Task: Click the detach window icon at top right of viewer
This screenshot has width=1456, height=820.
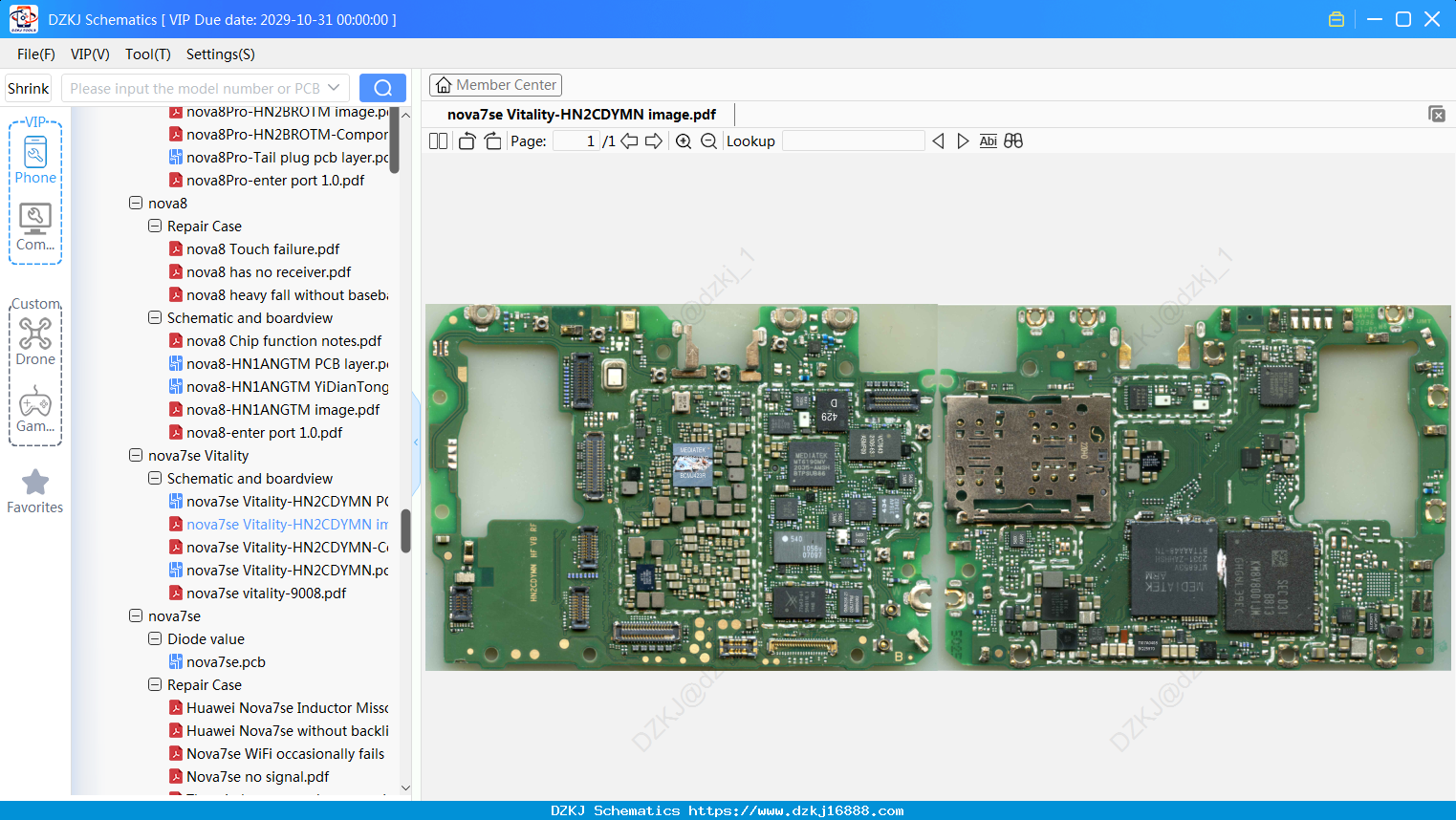Action: 1436,114
